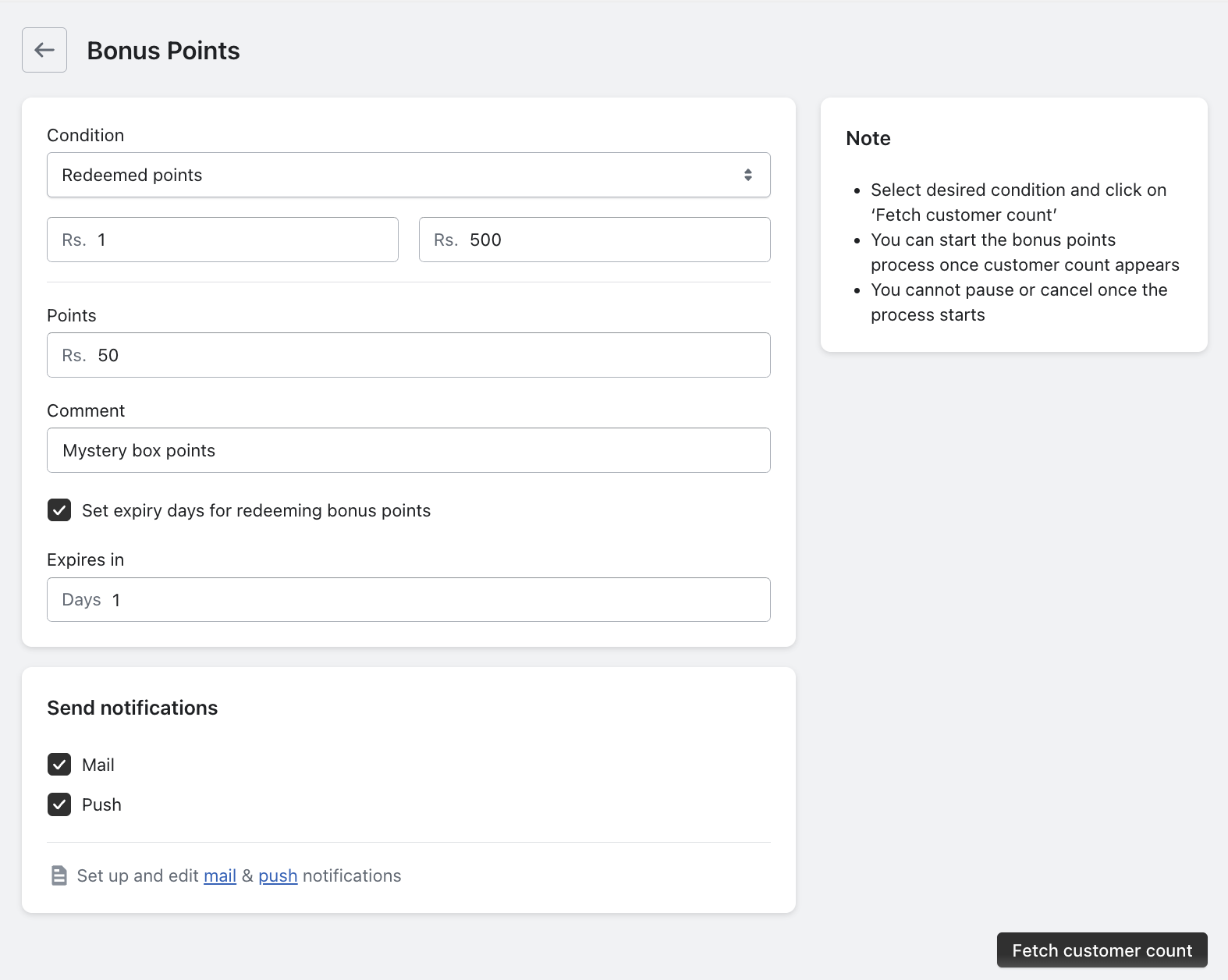This screenshot has width=1228, height=980.
Task: Click into the Comment text field
Action: click(x=408, y=450)
